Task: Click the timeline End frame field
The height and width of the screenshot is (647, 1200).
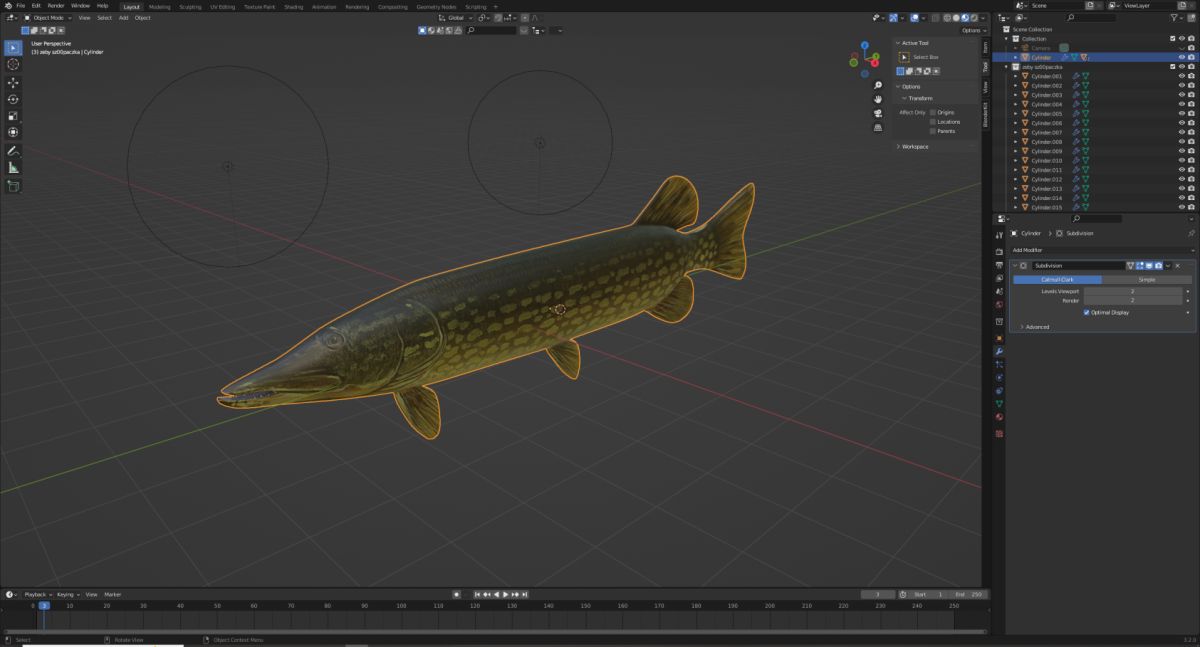Action: tap(969, 594)
